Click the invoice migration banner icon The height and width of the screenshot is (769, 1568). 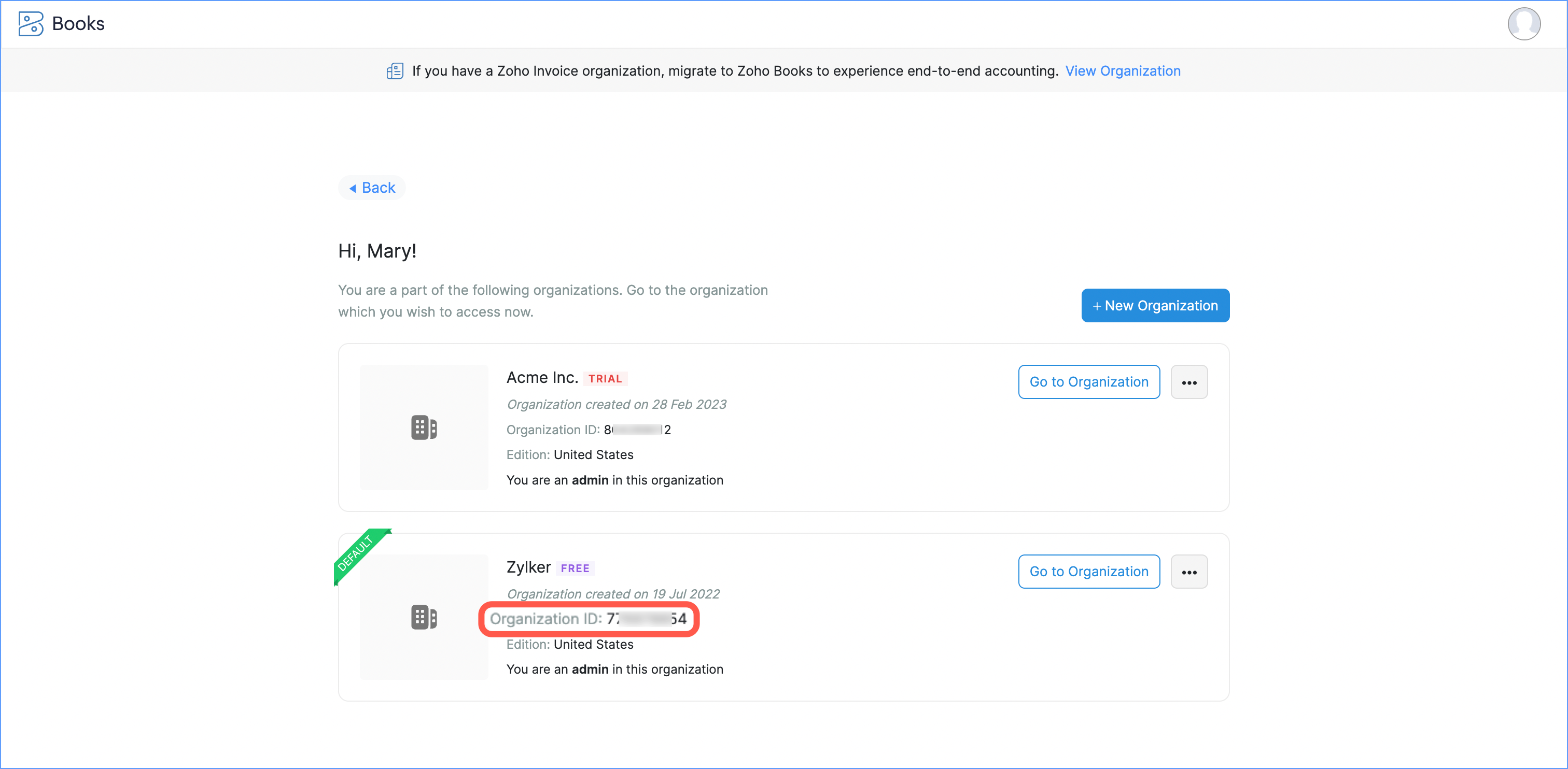click(x=395, y=71)
